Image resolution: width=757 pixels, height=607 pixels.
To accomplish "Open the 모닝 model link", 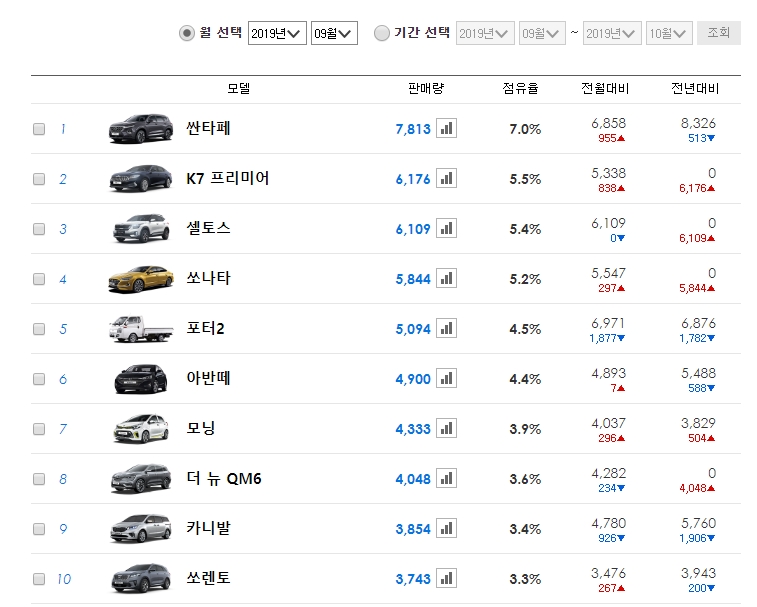I will (201, 428).
